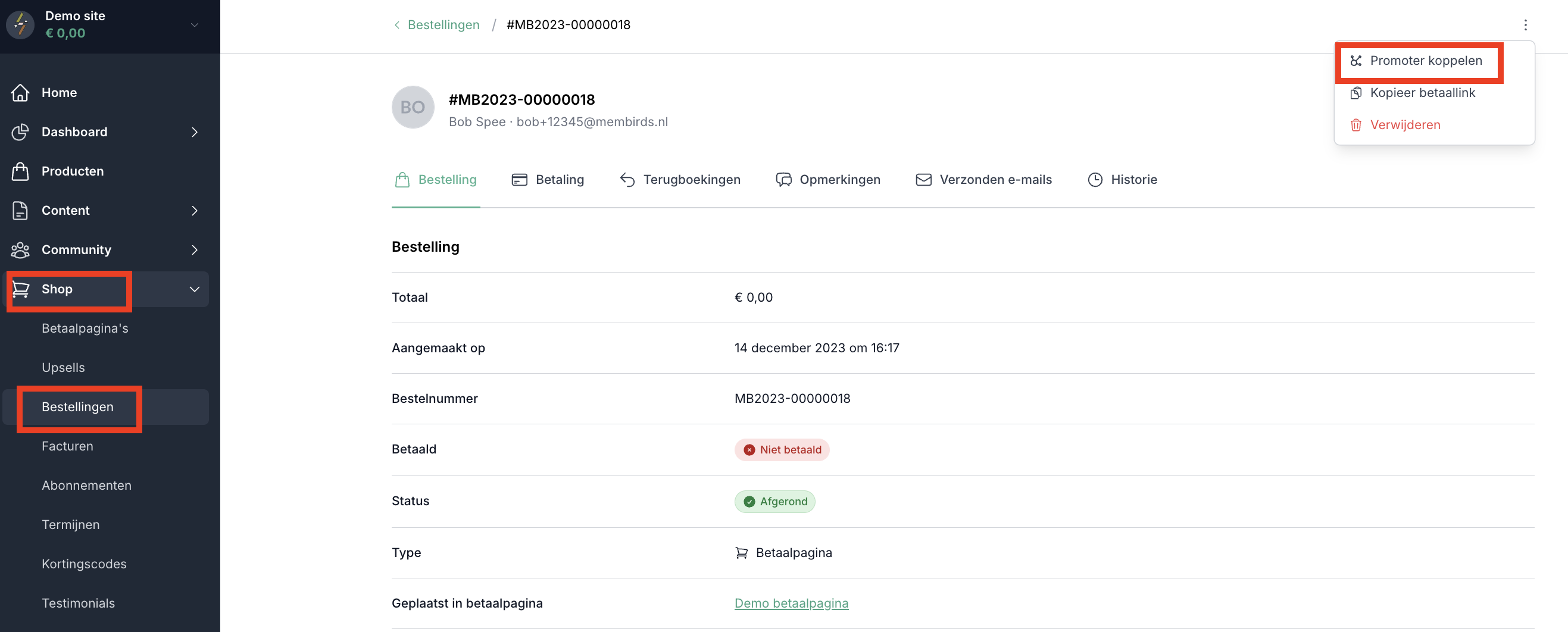The height and width of the screenshot is (632, 1568).
Task: Expand the Dashboard submenu chevron
Action: click(x=194, y=132)
